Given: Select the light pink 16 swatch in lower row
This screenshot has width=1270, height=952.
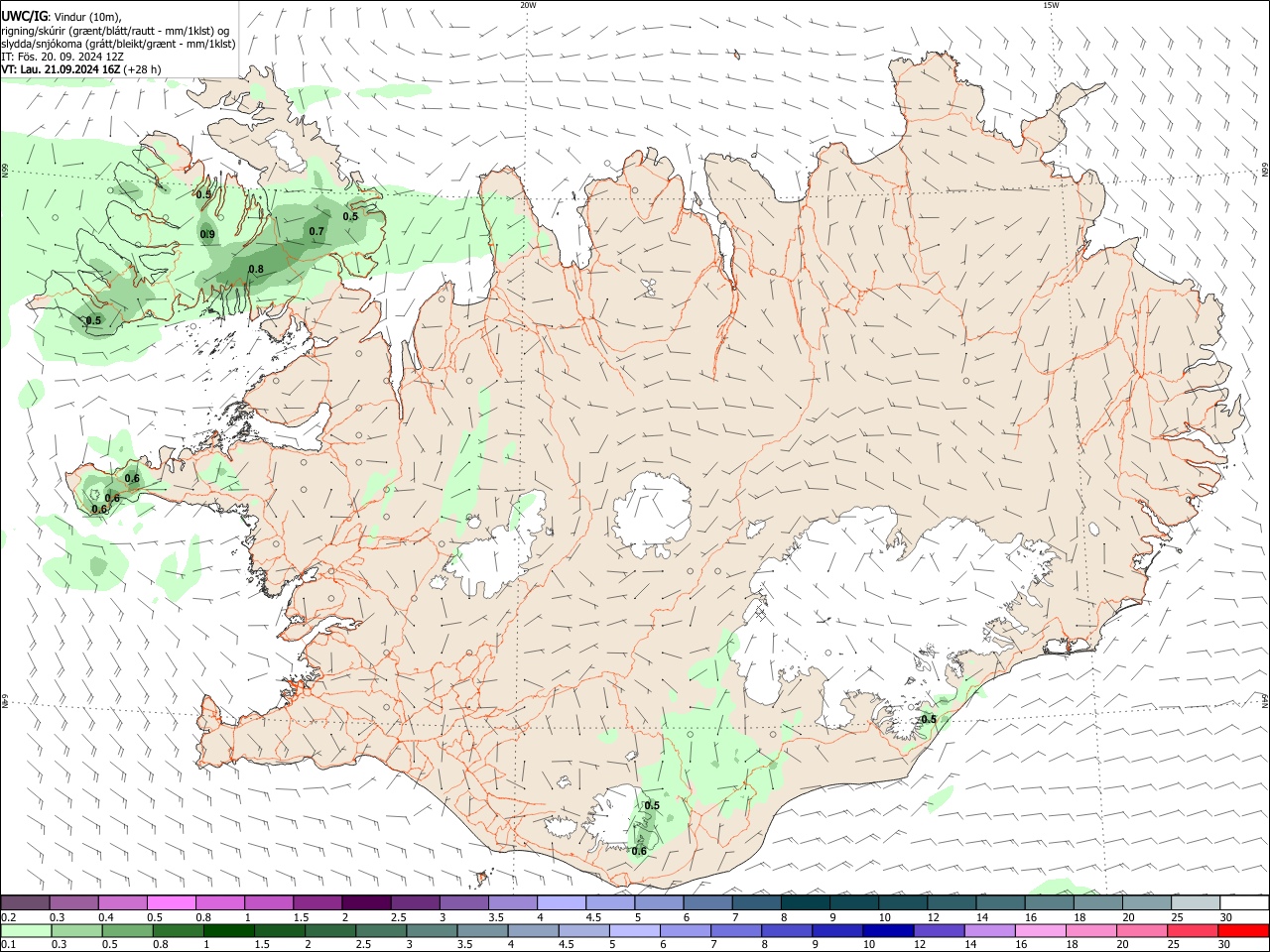Looking at the screenshot, I should coord(1041,931).
